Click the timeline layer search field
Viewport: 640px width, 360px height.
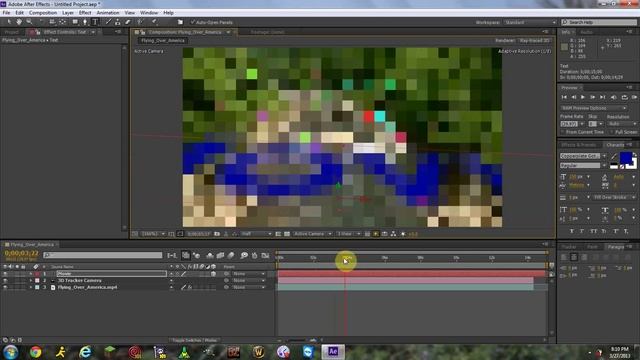point(103,255)
